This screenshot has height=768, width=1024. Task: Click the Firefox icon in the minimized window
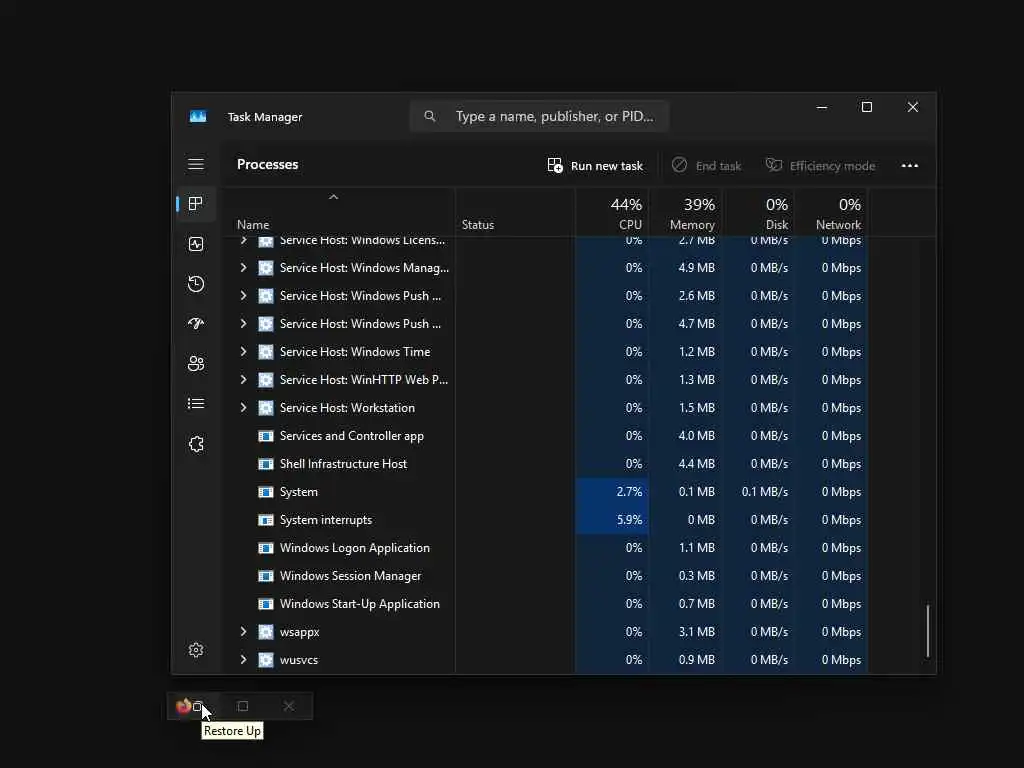[184, 706]
